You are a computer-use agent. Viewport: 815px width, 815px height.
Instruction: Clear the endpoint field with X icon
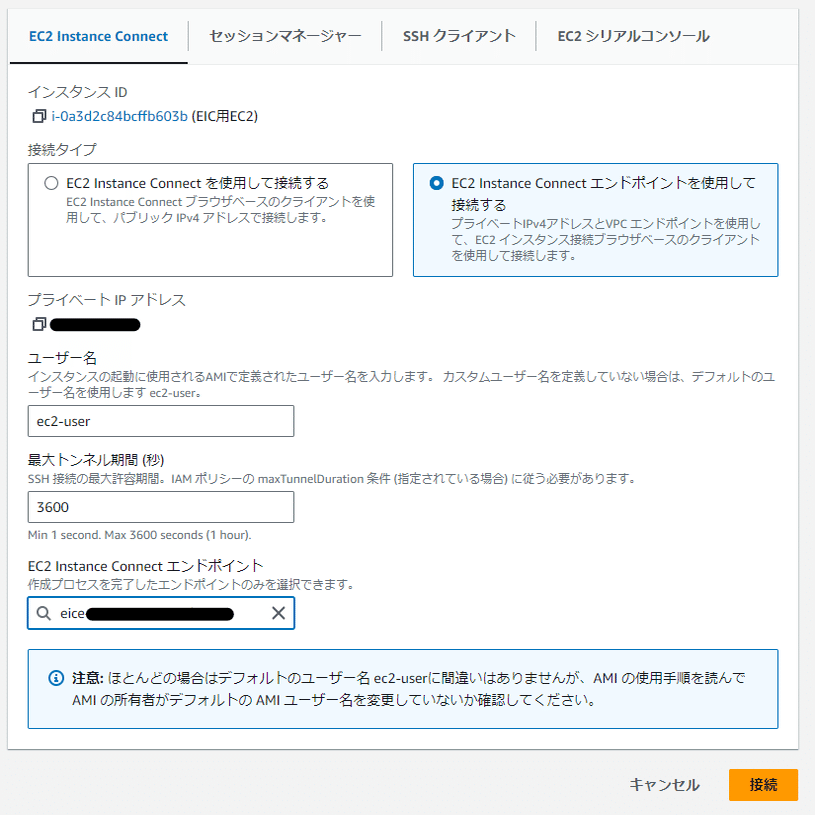(279, 613)
